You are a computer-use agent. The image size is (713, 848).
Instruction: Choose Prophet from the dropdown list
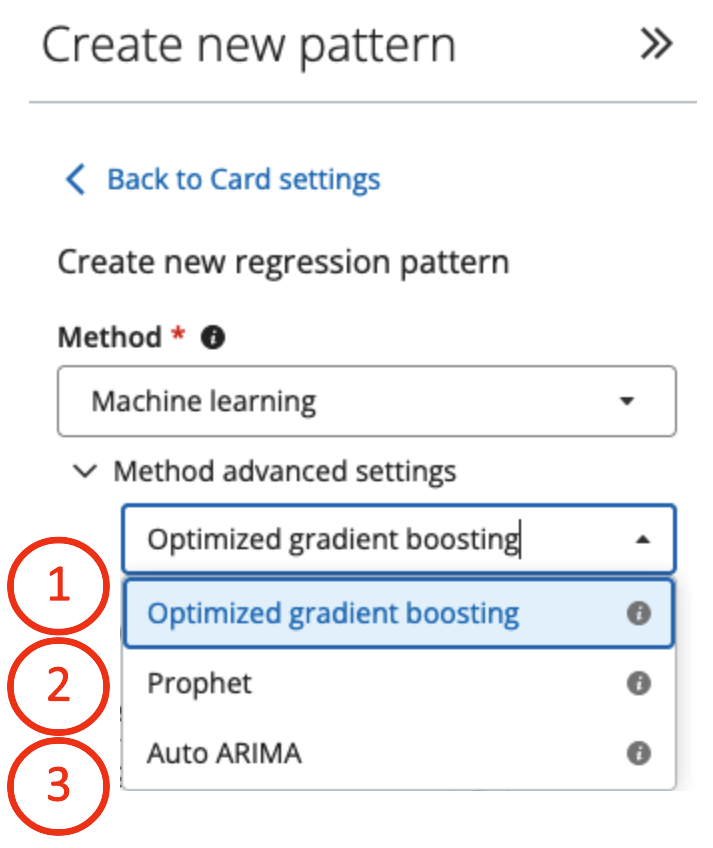coord(200,684)
